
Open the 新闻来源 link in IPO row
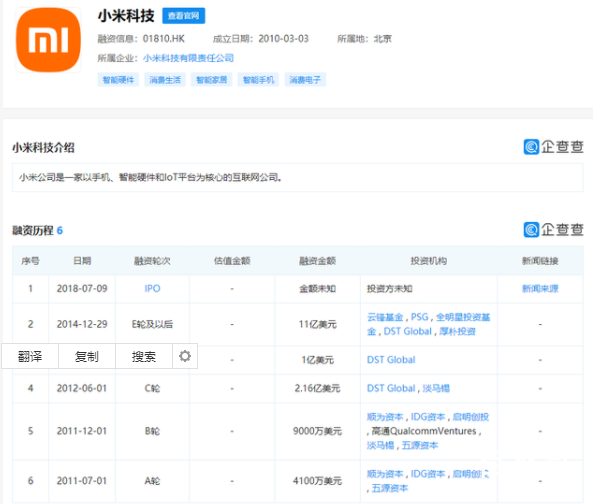540,288
